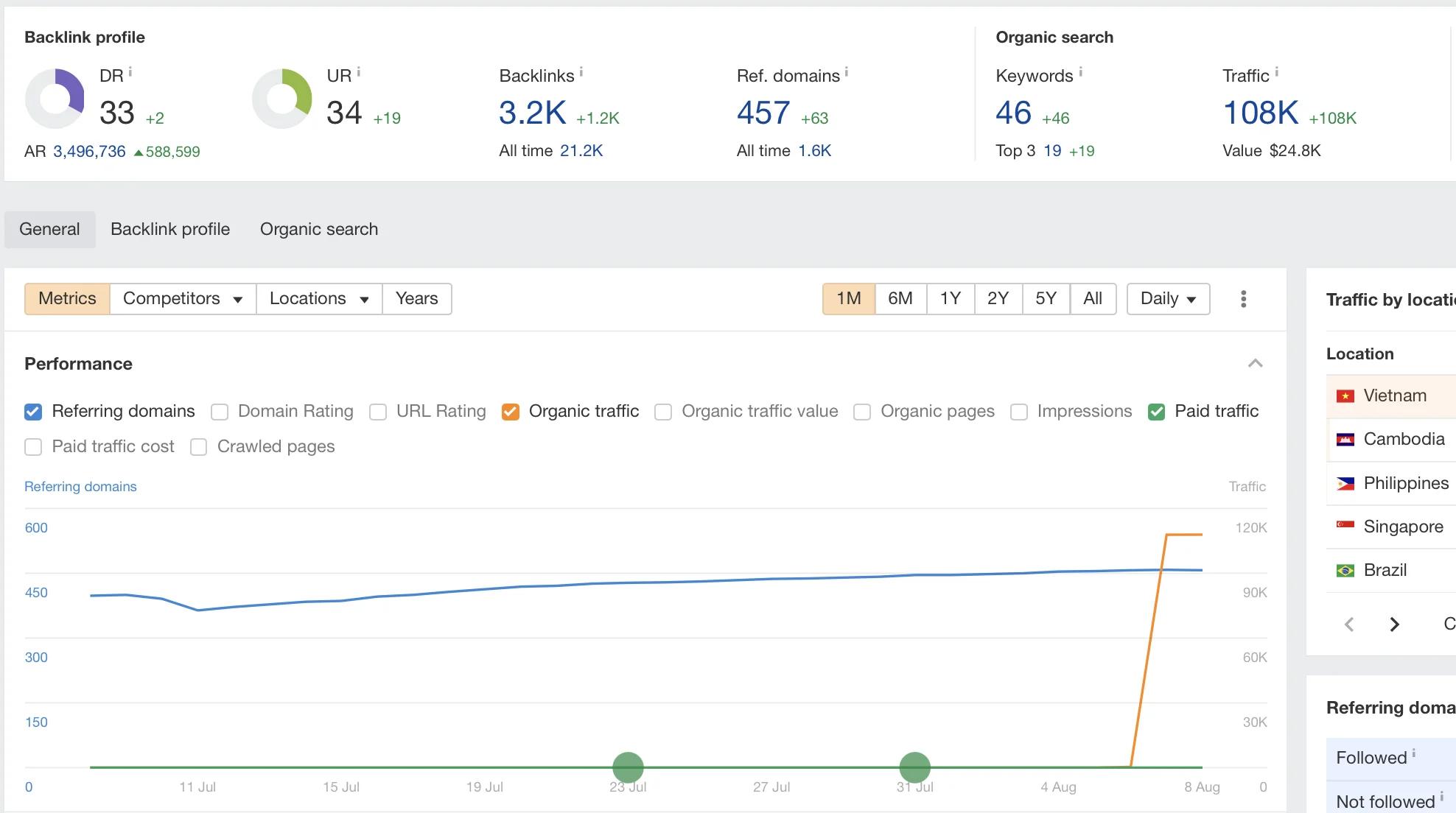Open the Locations dropdown
The height and width of the screenshot is (813, 1456).
319,299
